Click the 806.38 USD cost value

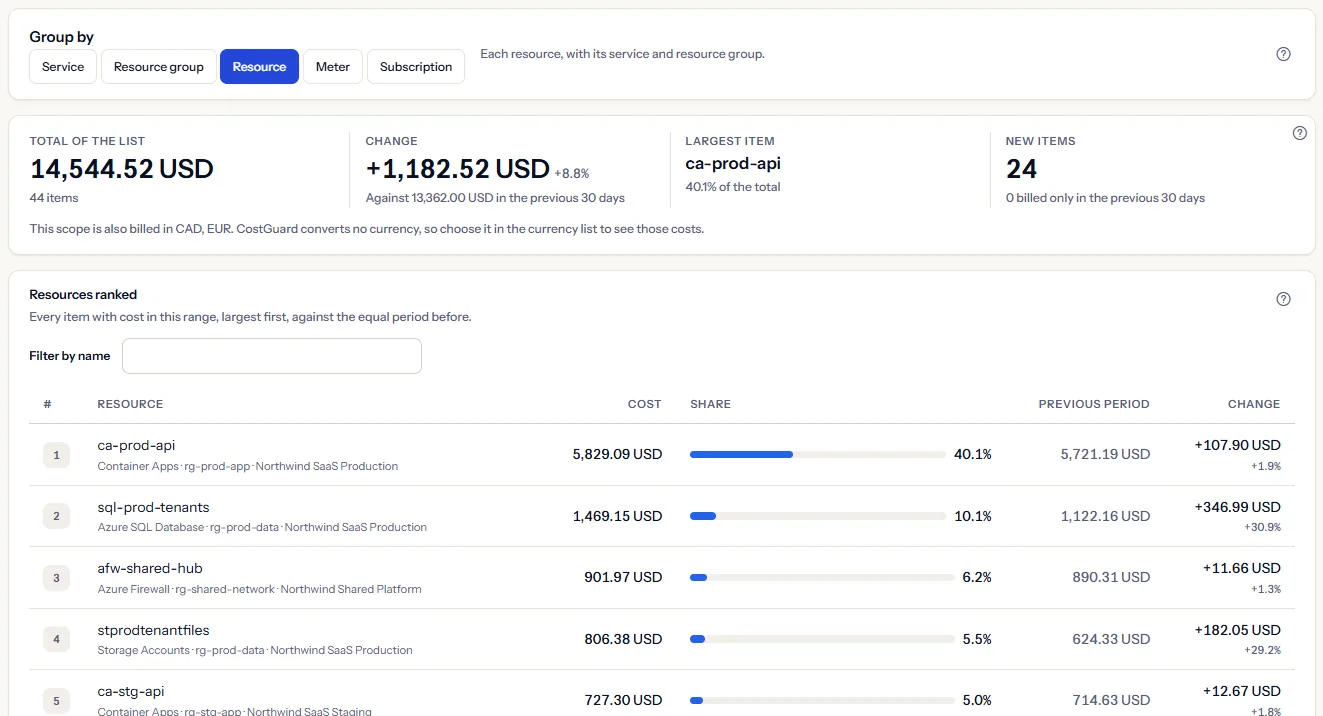click(623, 639)
